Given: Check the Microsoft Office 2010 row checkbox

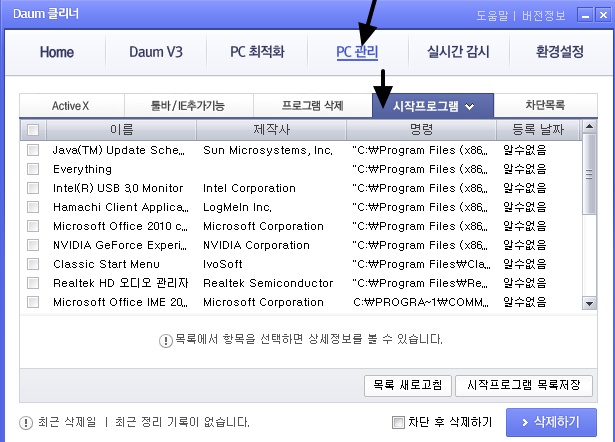Looking at the screenshot, I should point(33,226).
